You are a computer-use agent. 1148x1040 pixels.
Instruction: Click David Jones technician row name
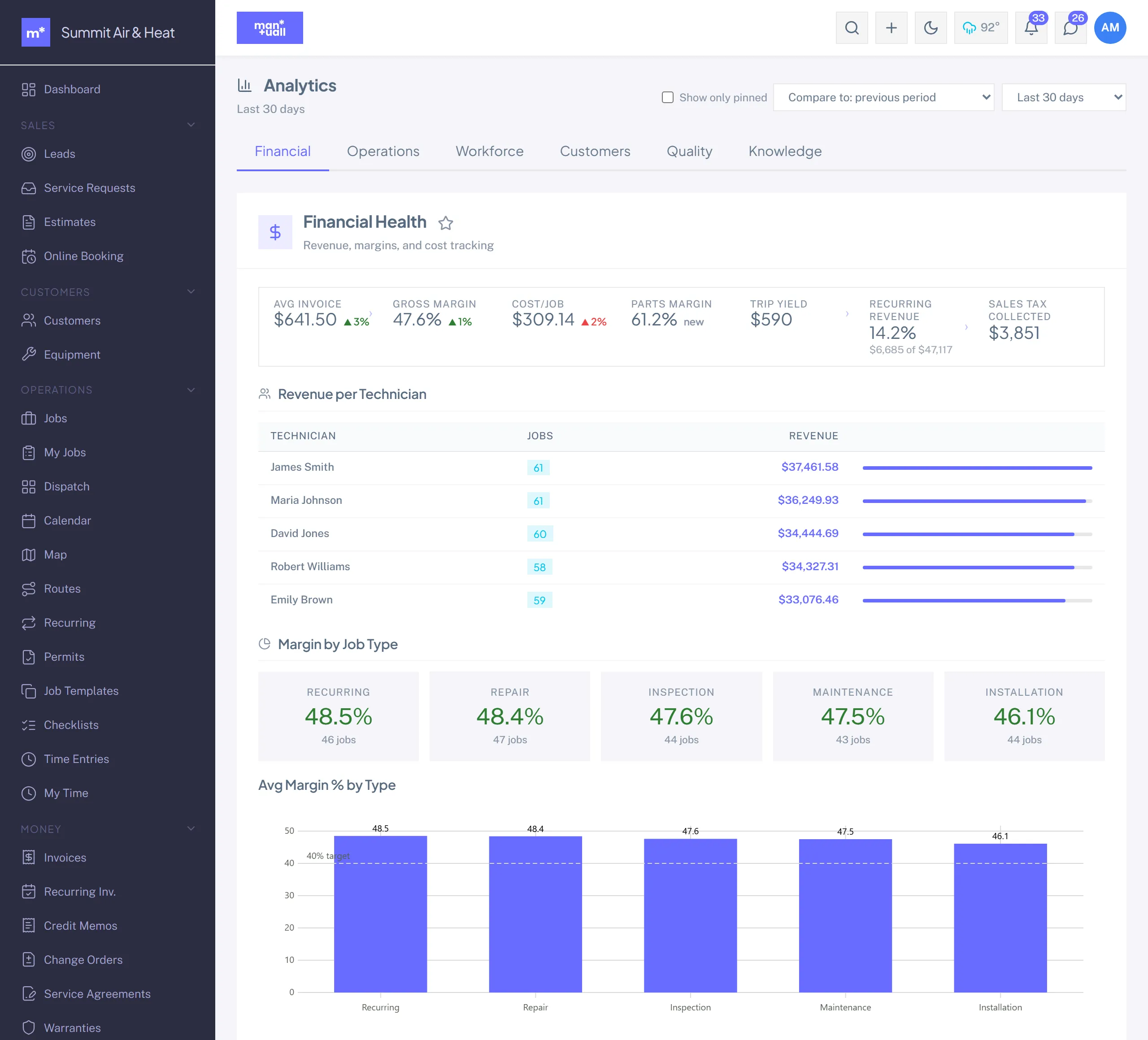tap(300, 533)
